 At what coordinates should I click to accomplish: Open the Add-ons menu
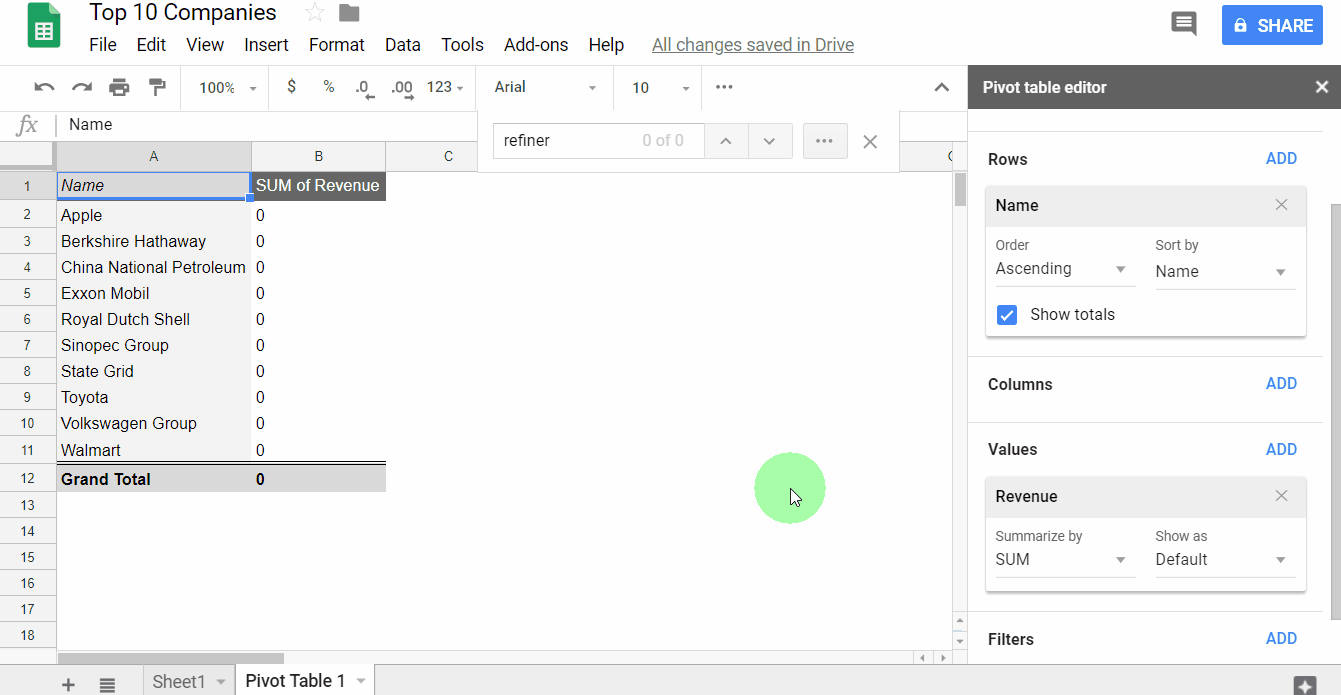[536, 45]
